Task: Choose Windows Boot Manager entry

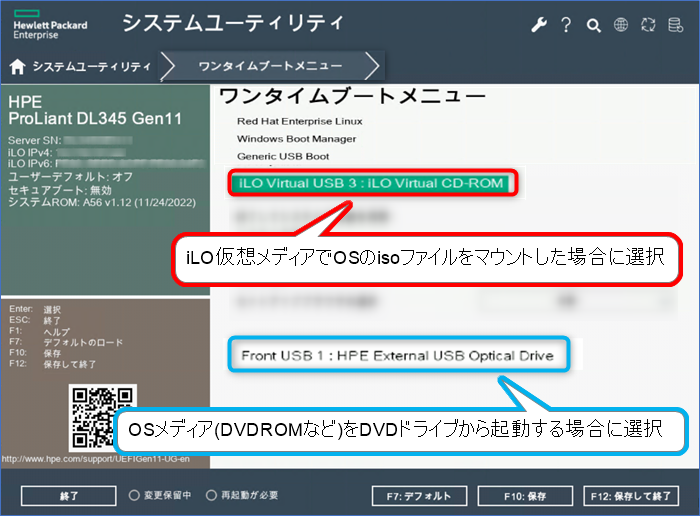Action: tap(296, 139)
